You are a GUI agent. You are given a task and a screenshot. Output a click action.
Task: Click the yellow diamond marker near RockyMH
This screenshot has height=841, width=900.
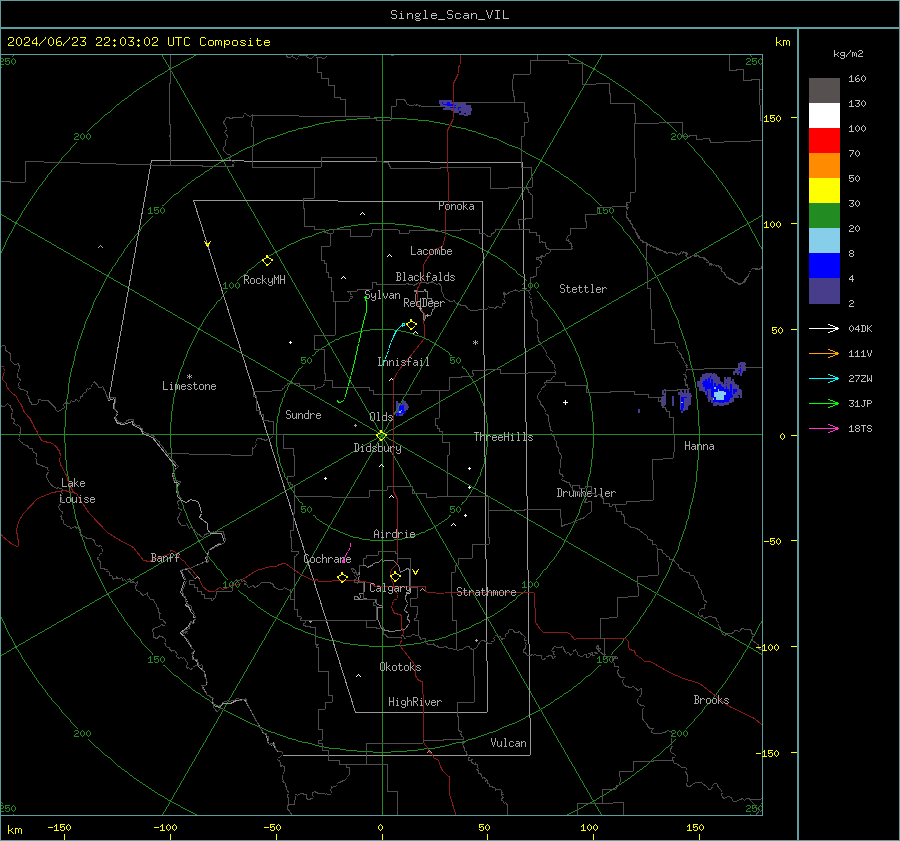[267, 261]
